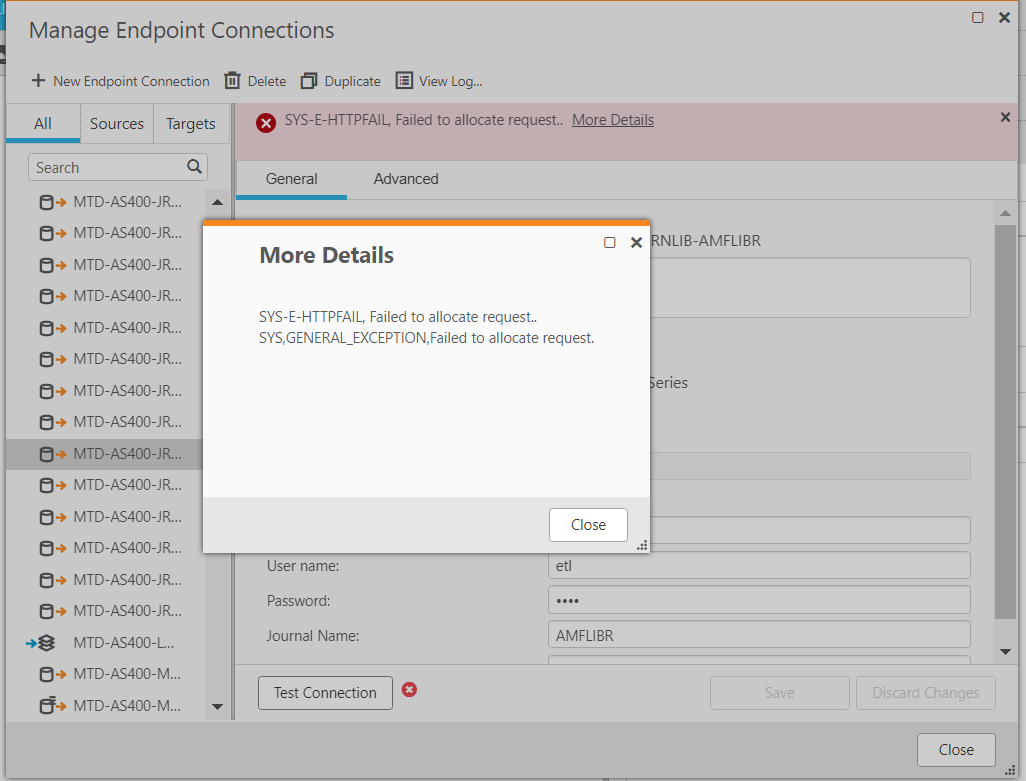Open the More Details link in banner
The width and height of the screenshot is (1026, 781).
coord(612,120)
